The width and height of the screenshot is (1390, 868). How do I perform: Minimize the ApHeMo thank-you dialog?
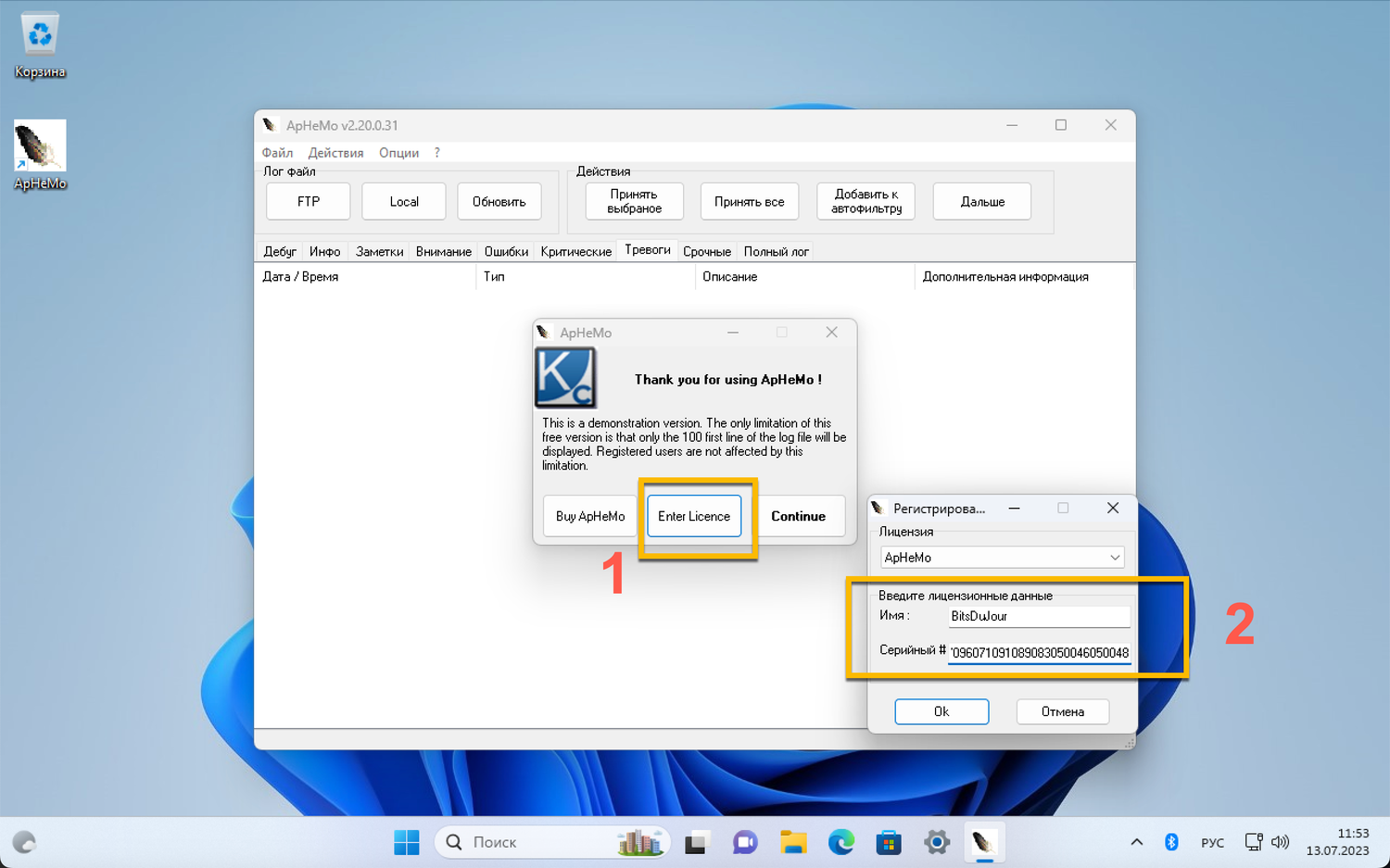pyautogui.click(x=733, y=332)
